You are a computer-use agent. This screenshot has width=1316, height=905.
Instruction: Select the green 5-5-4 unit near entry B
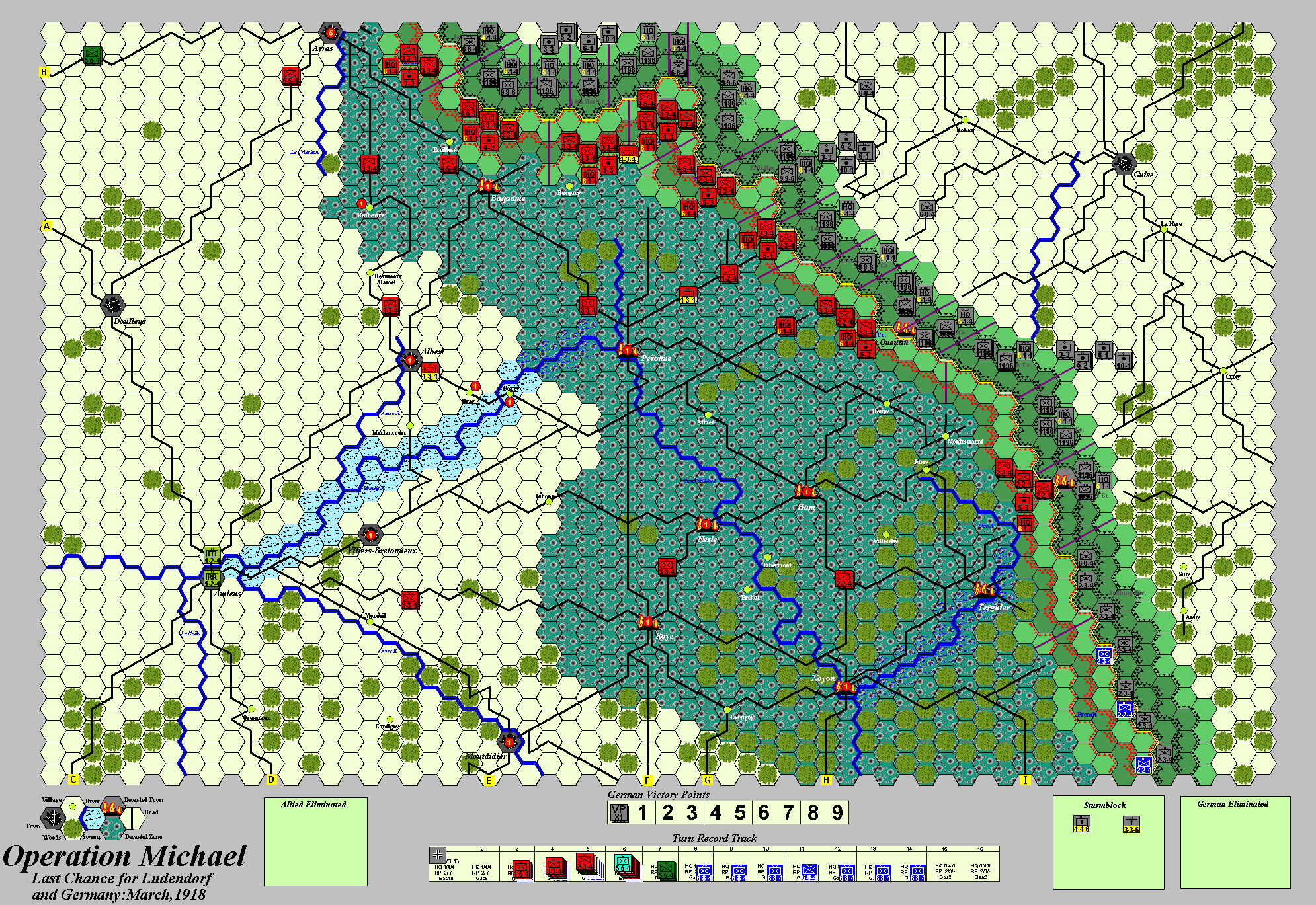click(93, 56)
